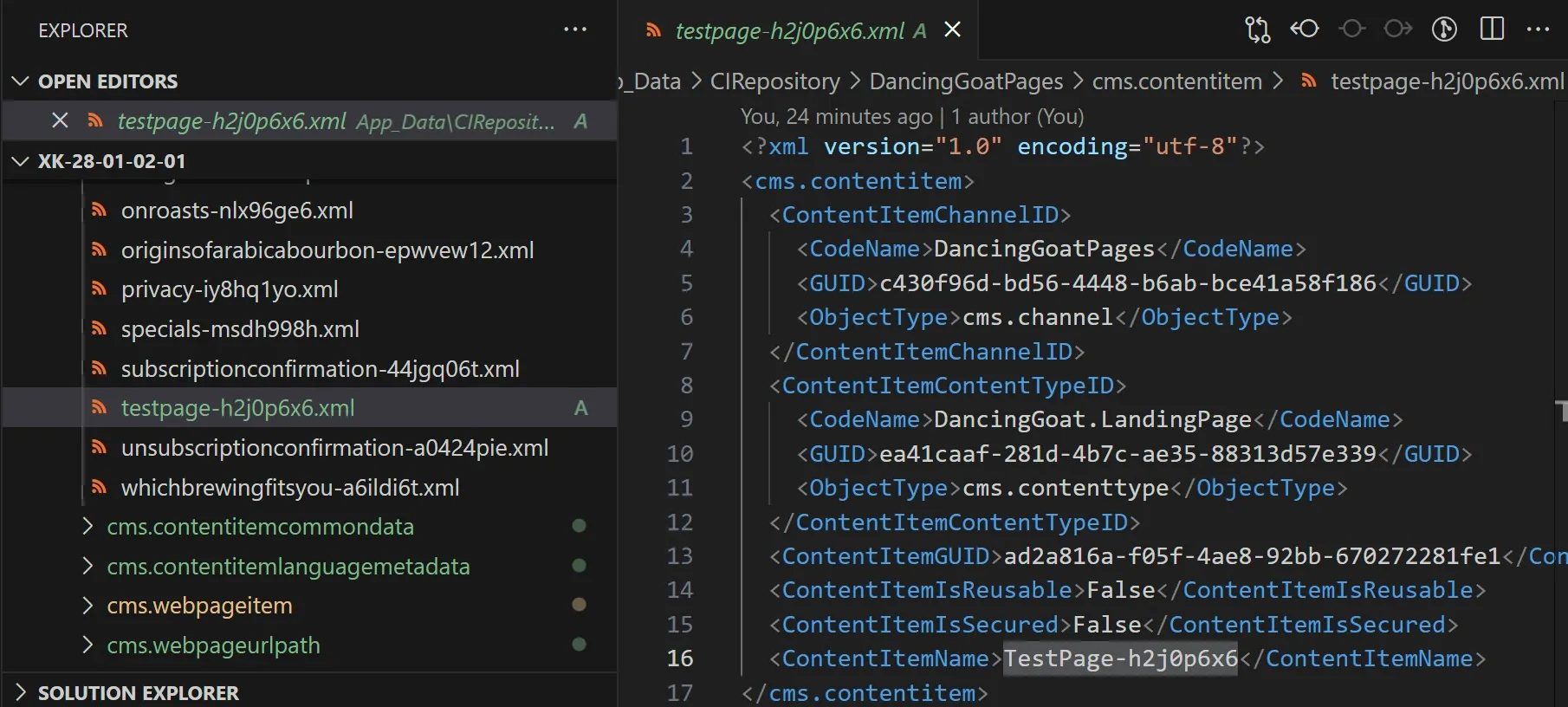Open the Source Control compare changes icon
This screenshot has width=1568, height=707.
(x=1258, y=29)
